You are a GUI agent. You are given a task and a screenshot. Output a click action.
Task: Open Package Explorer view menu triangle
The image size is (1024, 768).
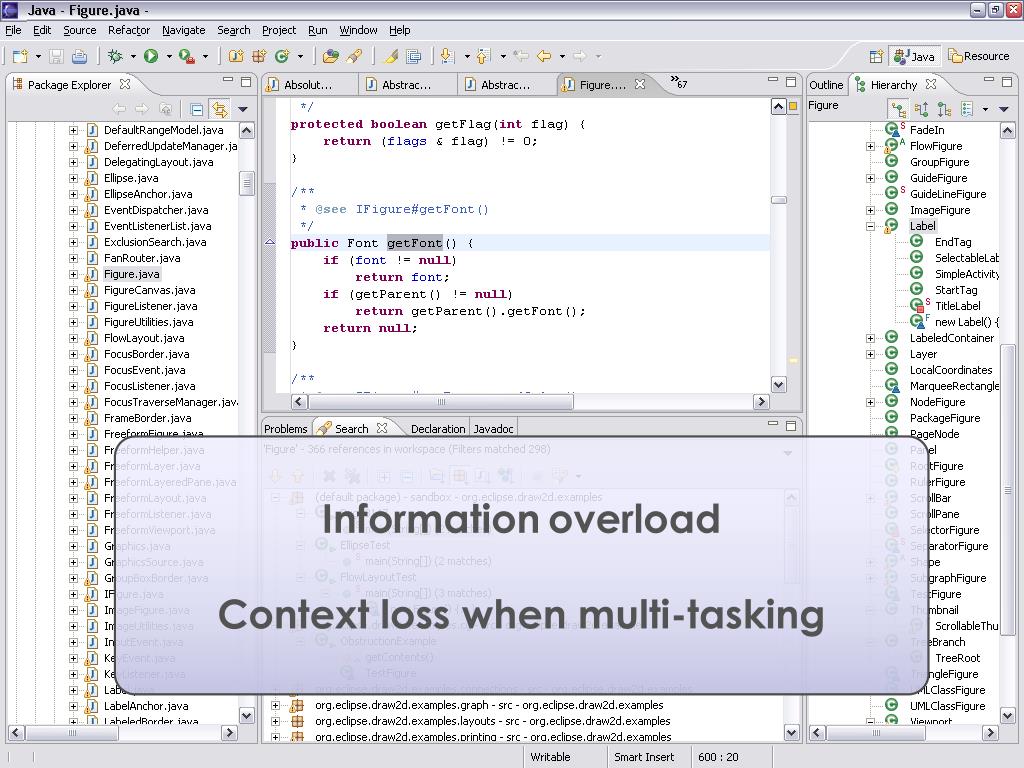point(243,109)
